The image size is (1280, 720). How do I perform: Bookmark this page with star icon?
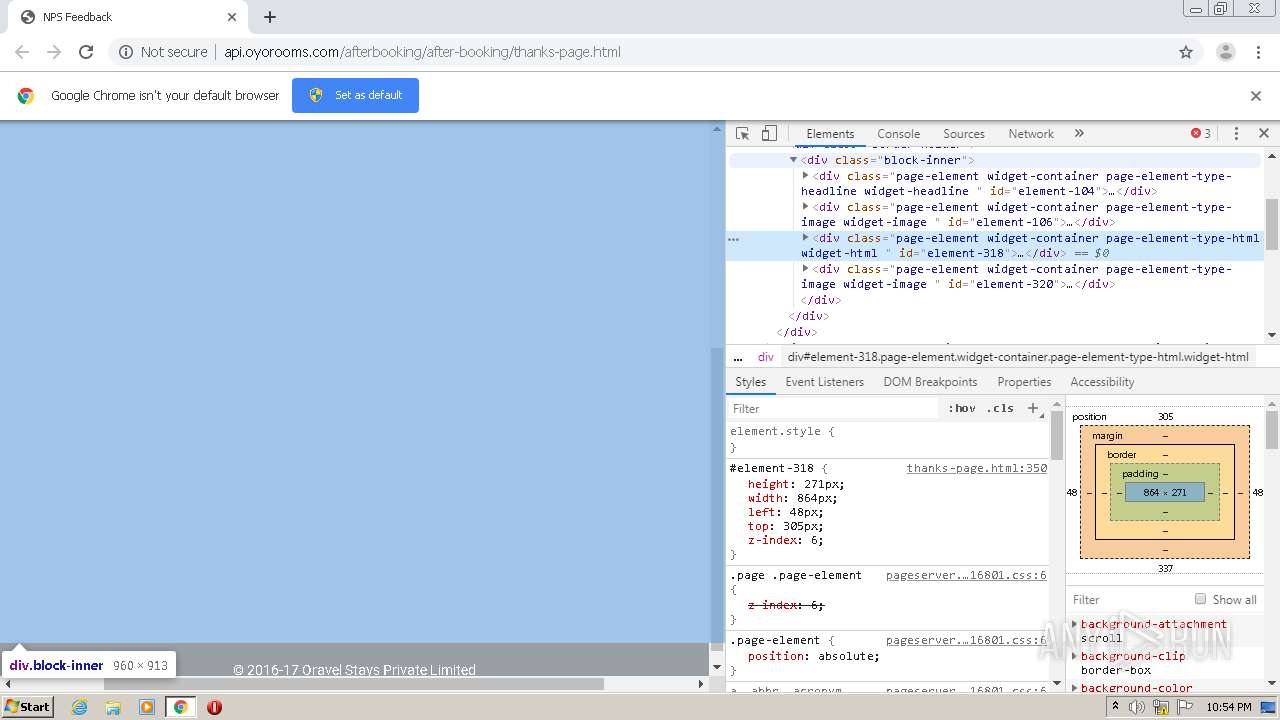point(1186,52)
